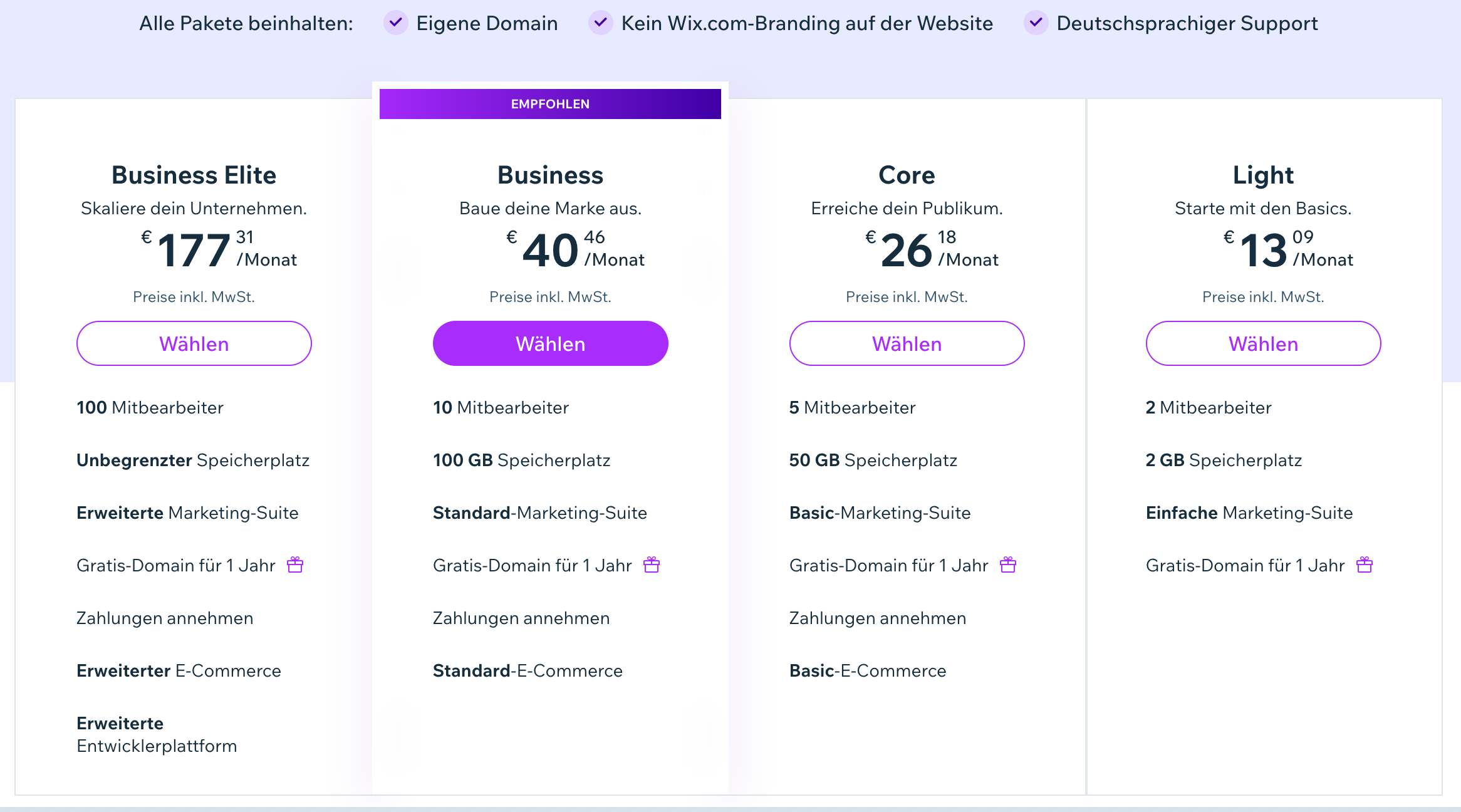This screenshot has height=812, width=1461.
Task: Click the €177 monthly price
Action: [x=219, y=249]
